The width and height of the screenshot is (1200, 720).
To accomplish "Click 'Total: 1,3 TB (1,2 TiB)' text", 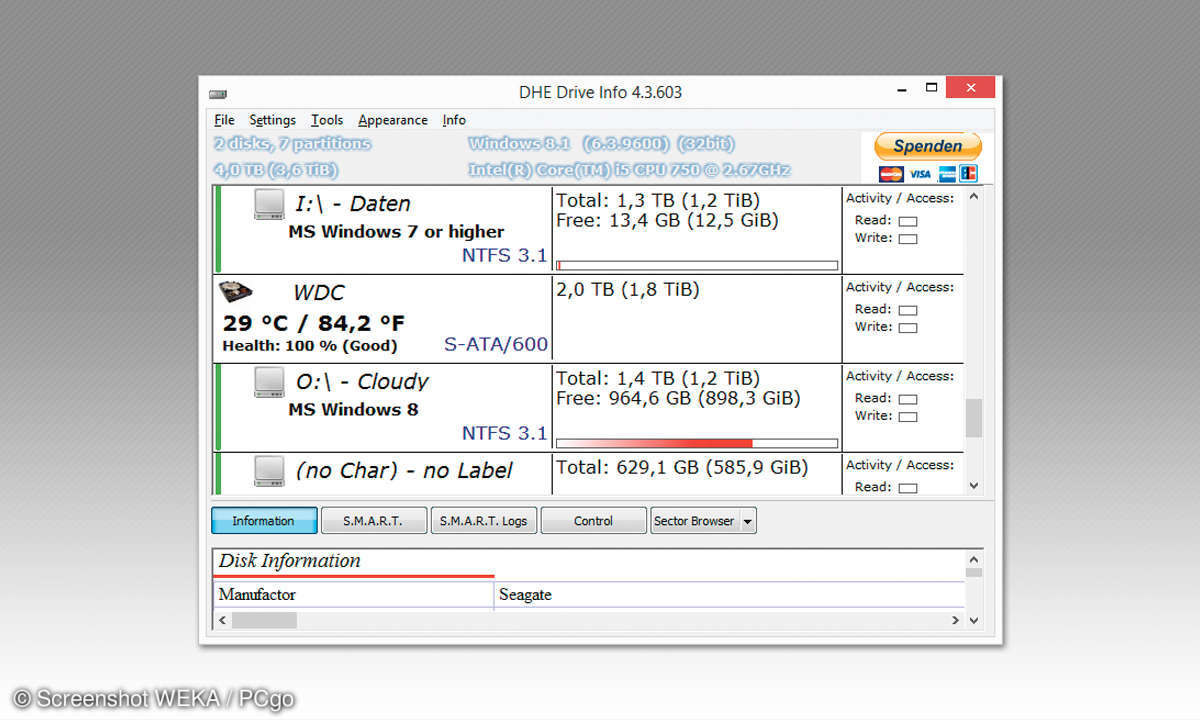I will [658, 201].
